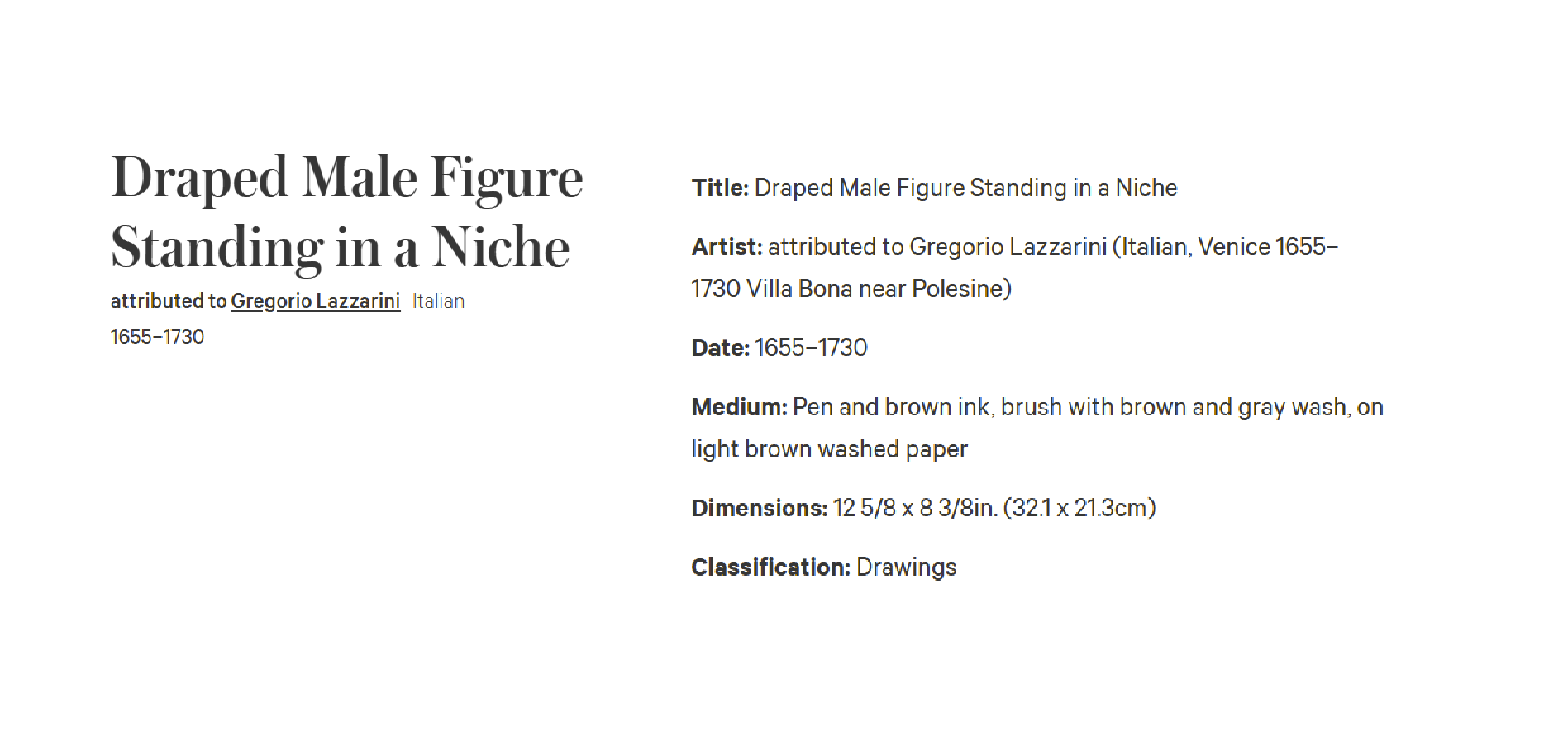
Task: Click the heading line "Standing in a Niche"
Action: [340, 247]
